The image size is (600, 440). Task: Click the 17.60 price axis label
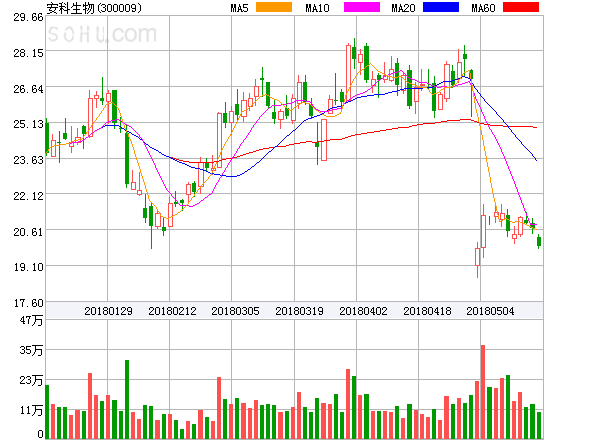(x=28, y=303)
